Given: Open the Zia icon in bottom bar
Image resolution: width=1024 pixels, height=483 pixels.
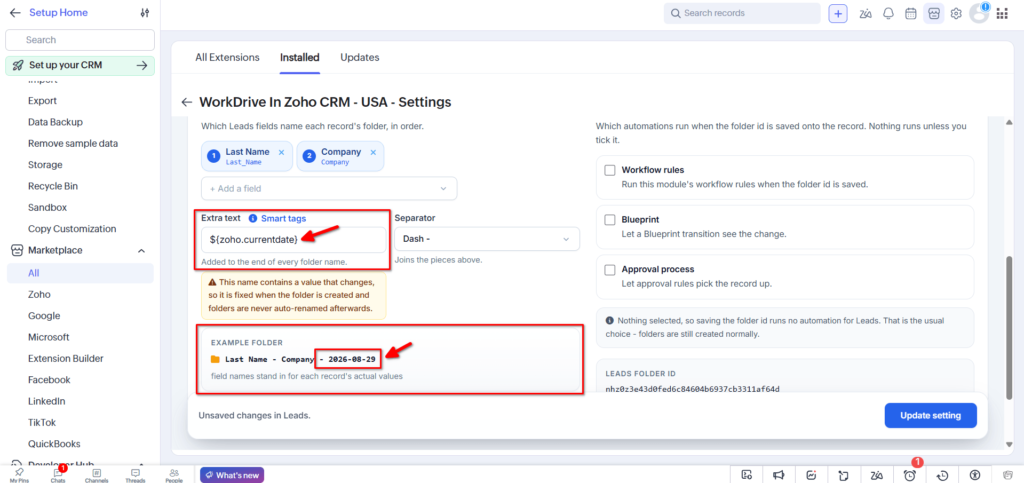Looking at the screenshot, I should [877, 475].
